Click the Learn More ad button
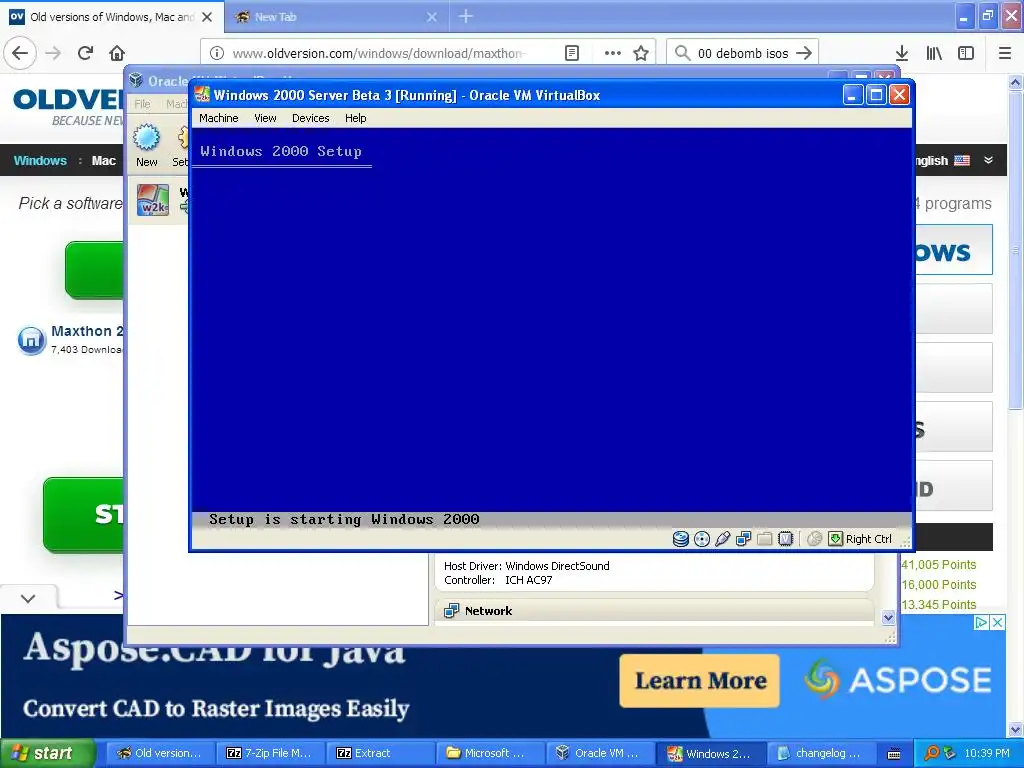The height and width of the screenshot is (768, 1024). (699, 680)
